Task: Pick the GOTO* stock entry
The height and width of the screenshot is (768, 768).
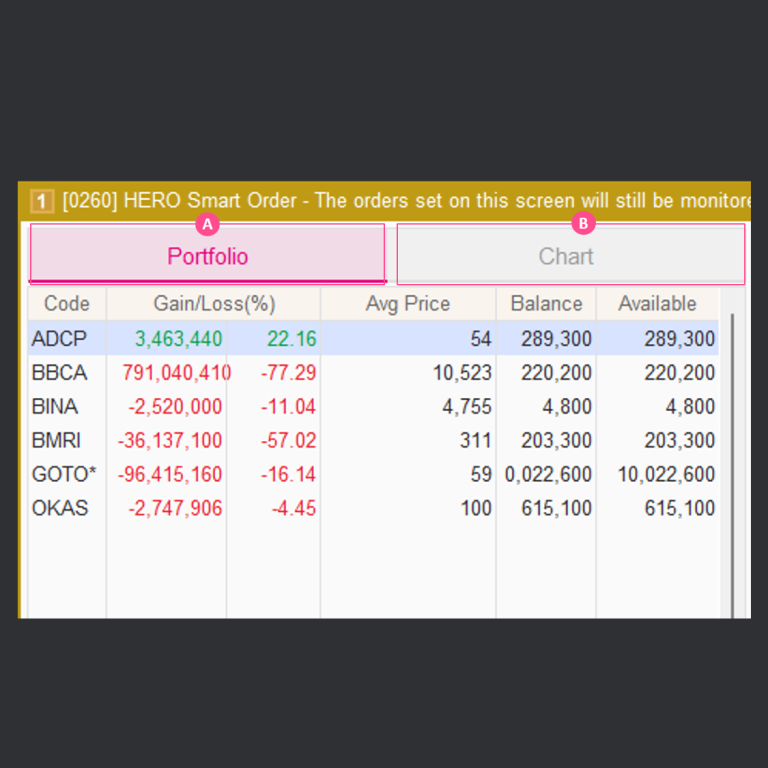Action: pos(64,474)
